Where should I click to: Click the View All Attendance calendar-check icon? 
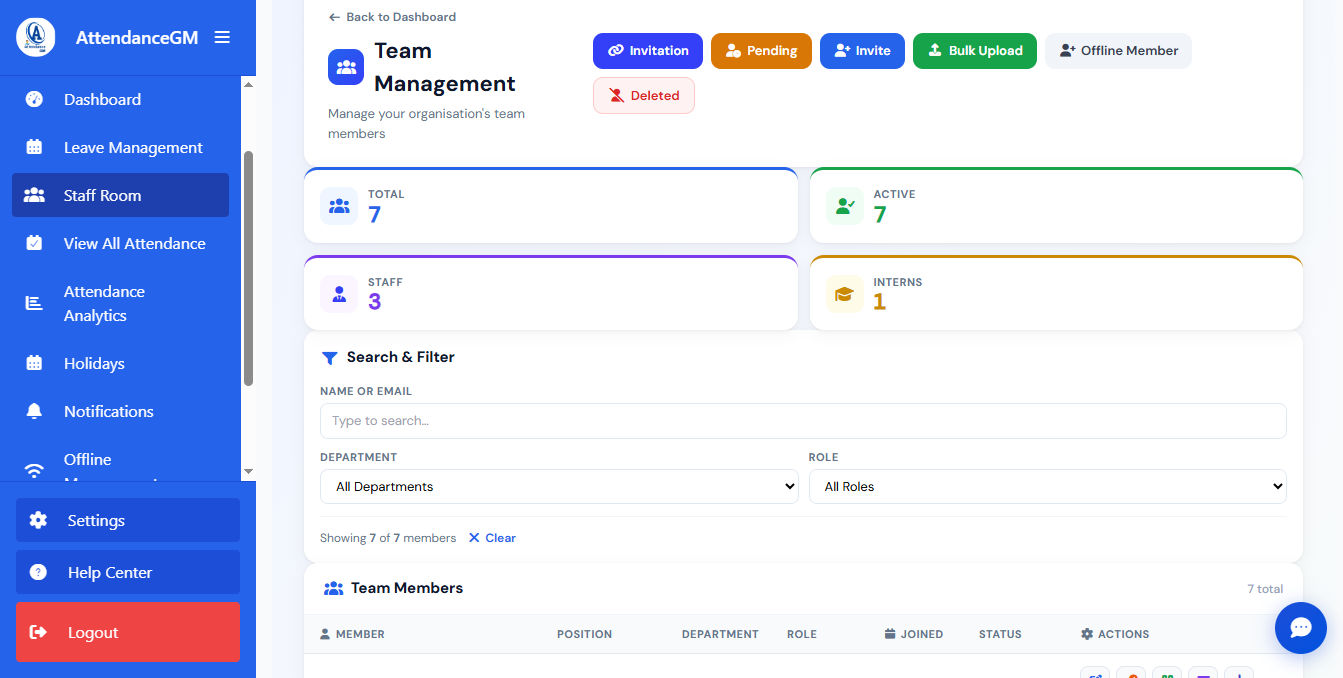point(34,243)
